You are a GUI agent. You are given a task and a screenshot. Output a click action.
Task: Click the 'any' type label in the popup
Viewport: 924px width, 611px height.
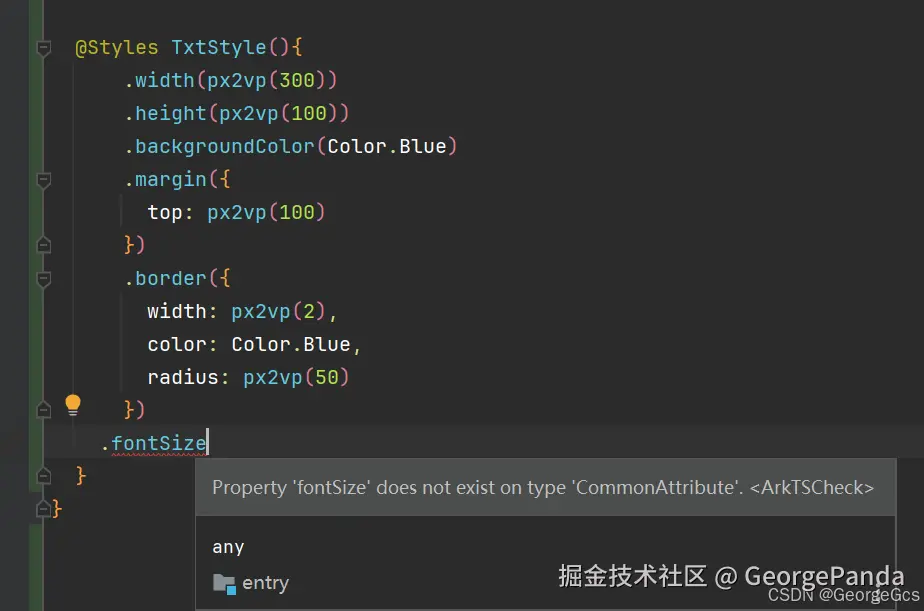(228, 547)
